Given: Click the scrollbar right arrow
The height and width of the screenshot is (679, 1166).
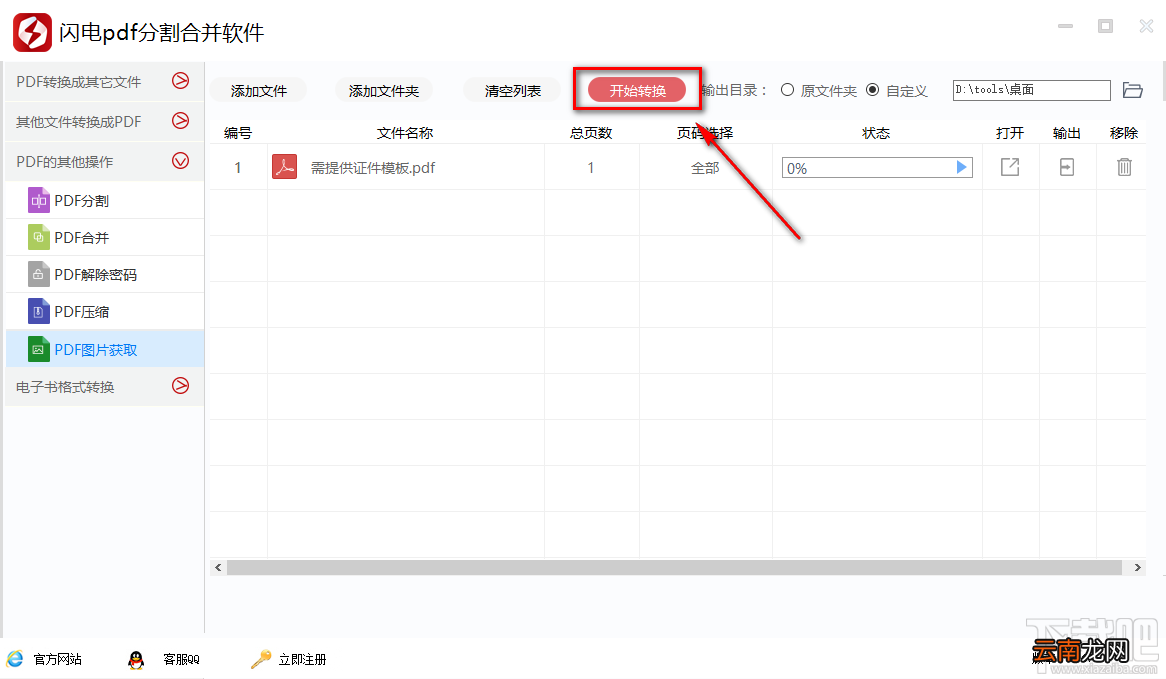Looking at the screenshot, I should (1137, 567).
